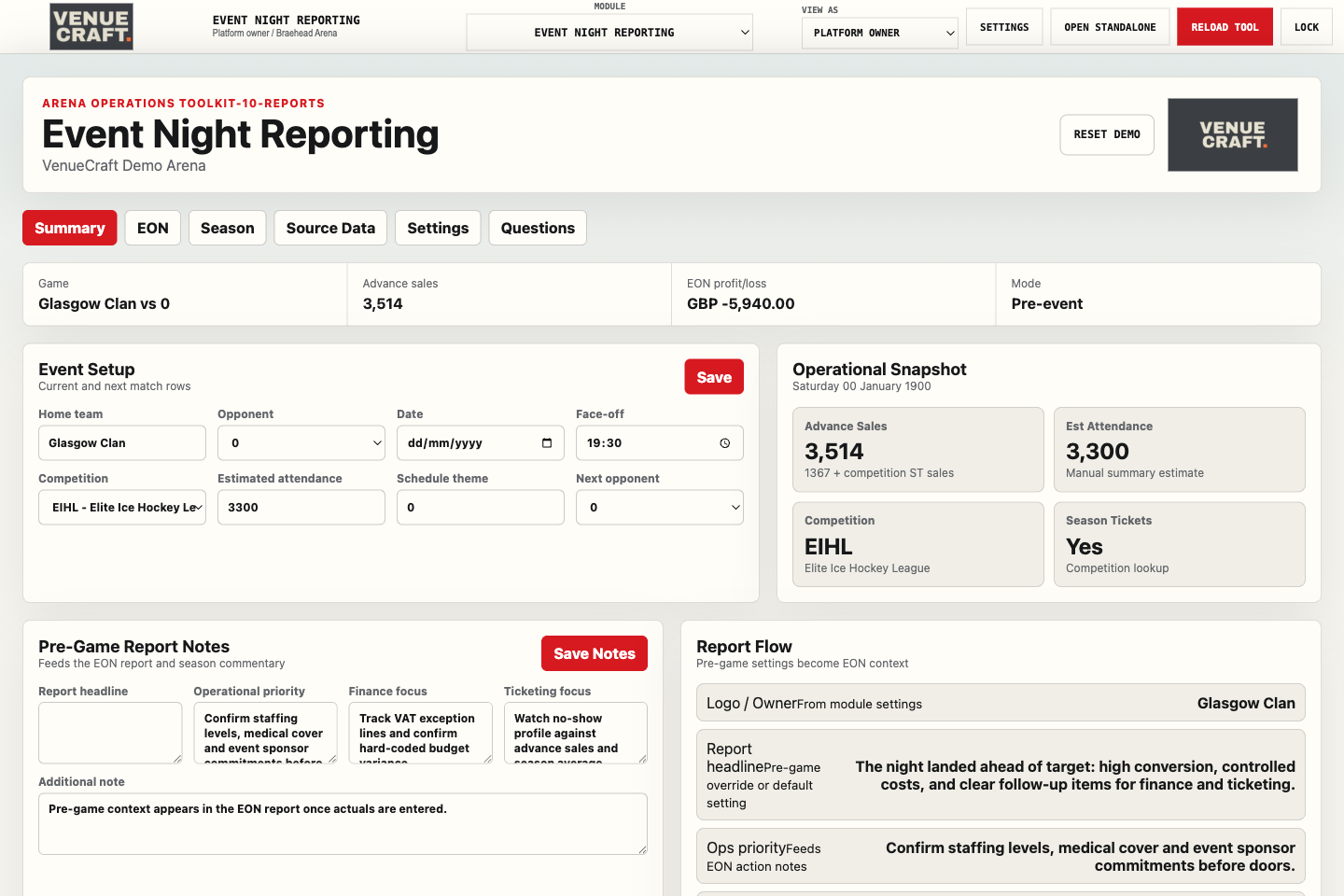The height and width of the screenshot is (896, 1344).
Task: Click the Ops priority flow row
Action: pos(1001,856)
